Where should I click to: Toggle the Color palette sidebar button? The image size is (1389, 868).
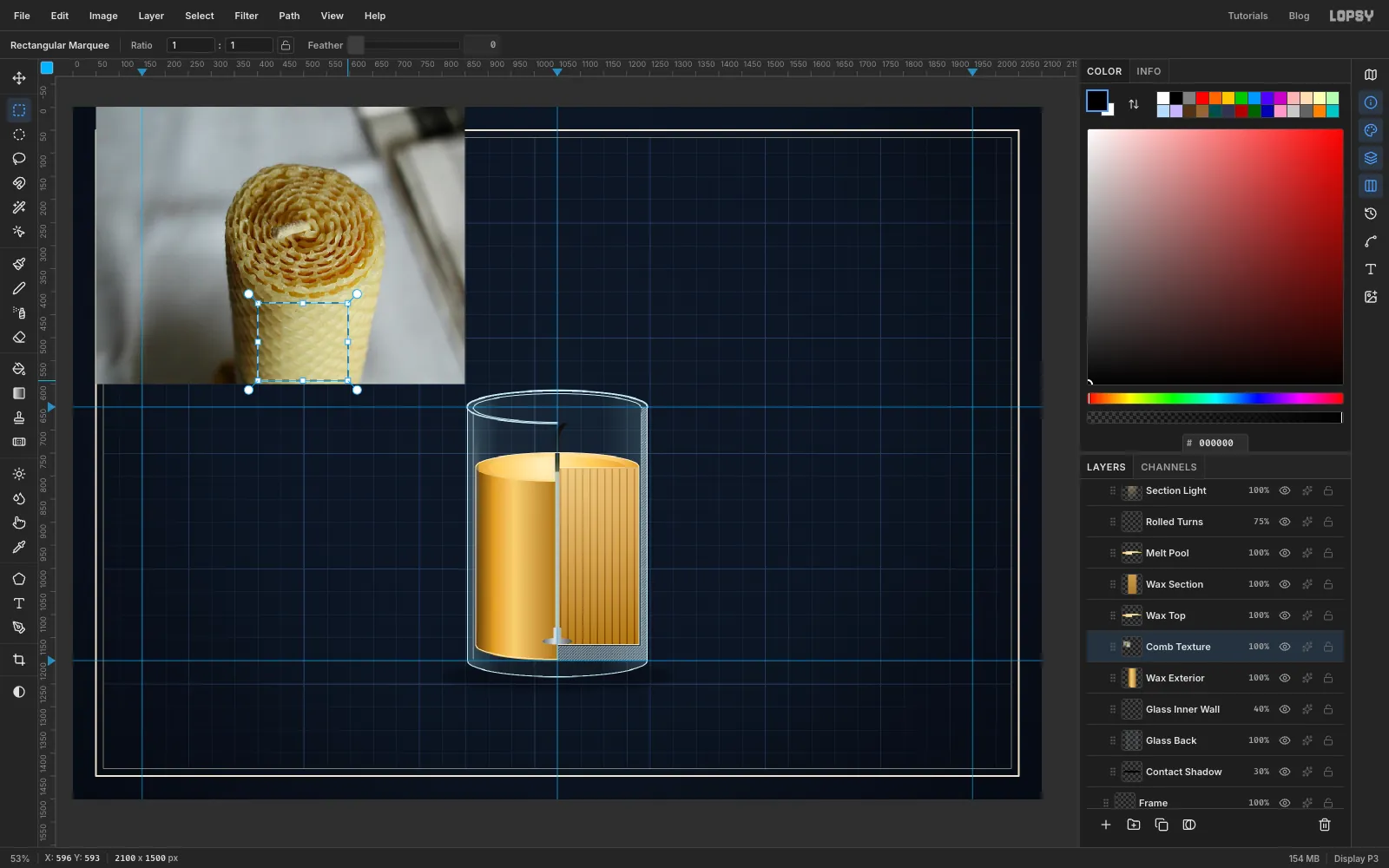1371,130
